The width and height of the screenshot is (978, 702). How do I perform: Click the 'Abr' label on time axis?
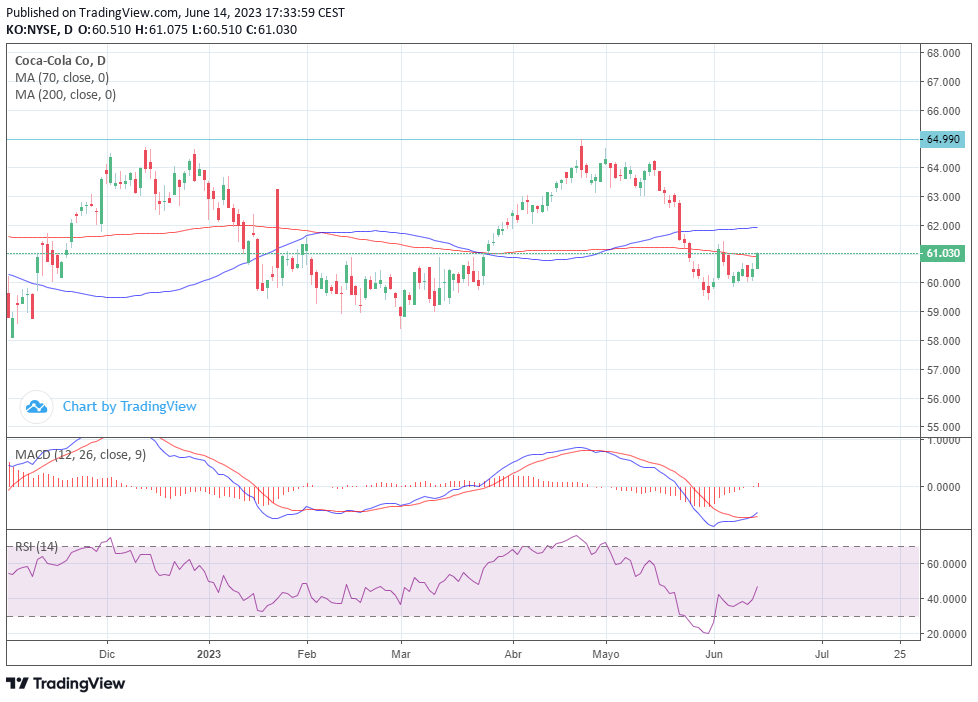[x=513, y=654]
